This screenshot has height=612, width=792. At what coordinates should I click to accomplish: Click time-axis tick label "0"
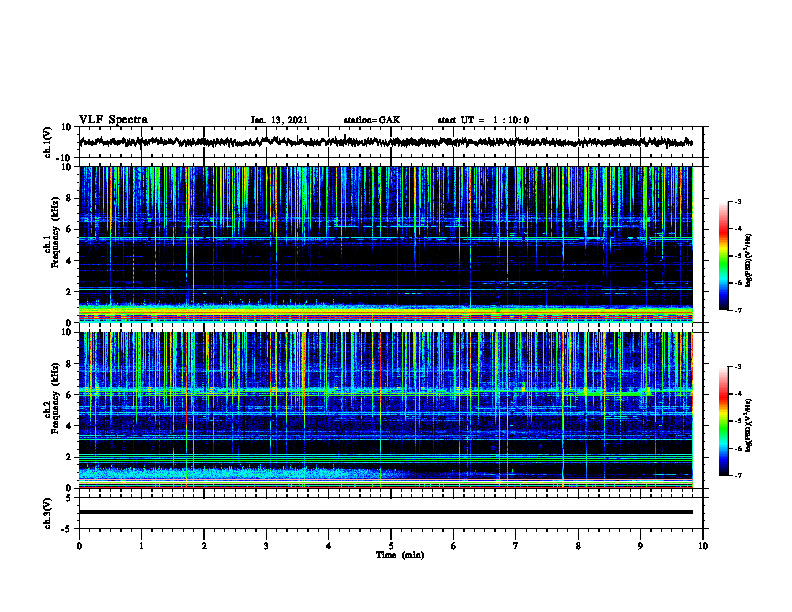point(79,546)
